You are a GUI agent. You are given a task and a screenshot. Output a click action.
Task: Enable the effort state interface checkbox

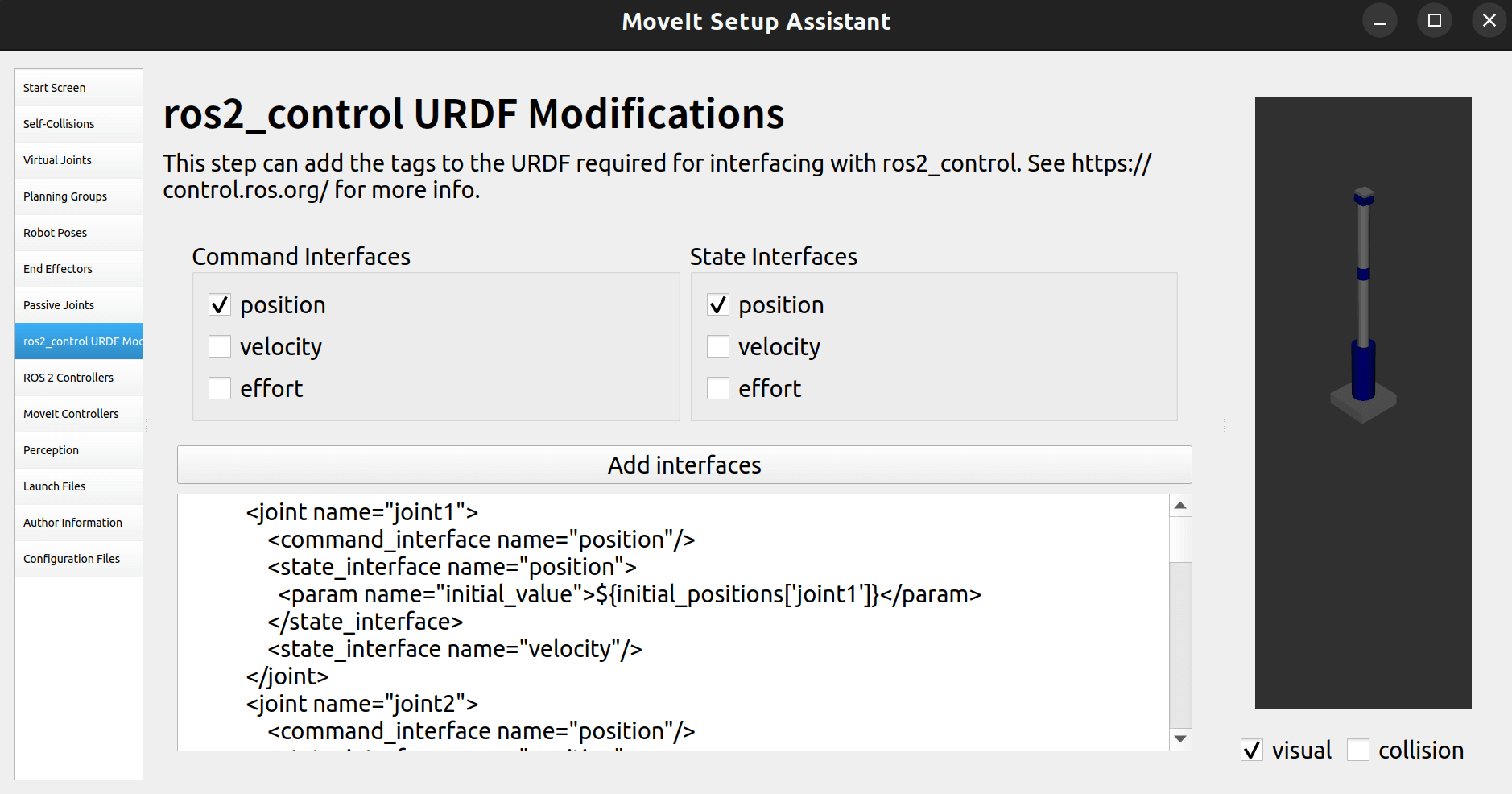click(x=718, y=389)
